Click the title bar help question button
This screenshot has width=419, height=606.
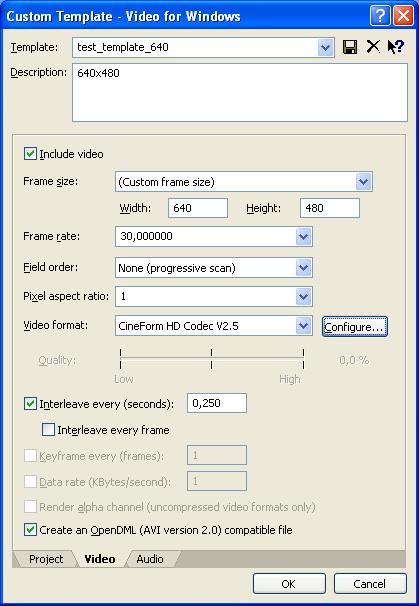pyautogui.click(x=380, y=16)
